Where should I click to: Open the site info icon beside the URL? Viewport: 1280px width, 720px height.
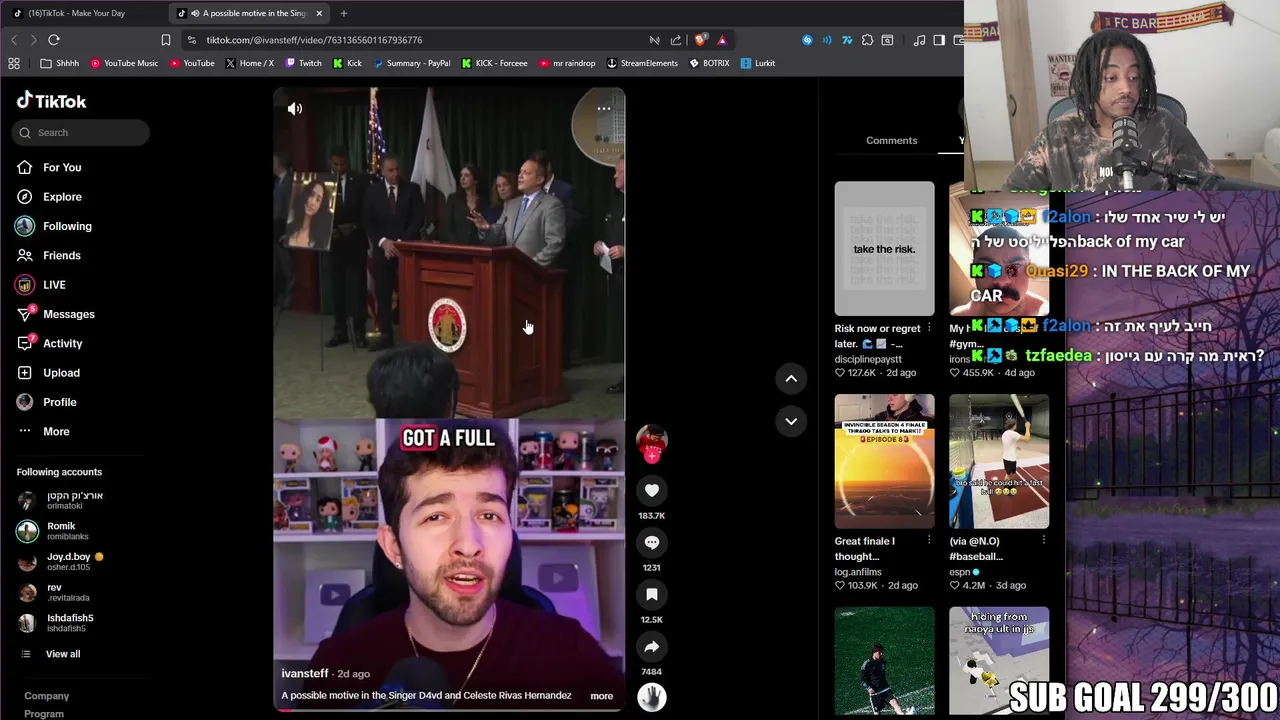pyautogui.click(x=192, y=40)
